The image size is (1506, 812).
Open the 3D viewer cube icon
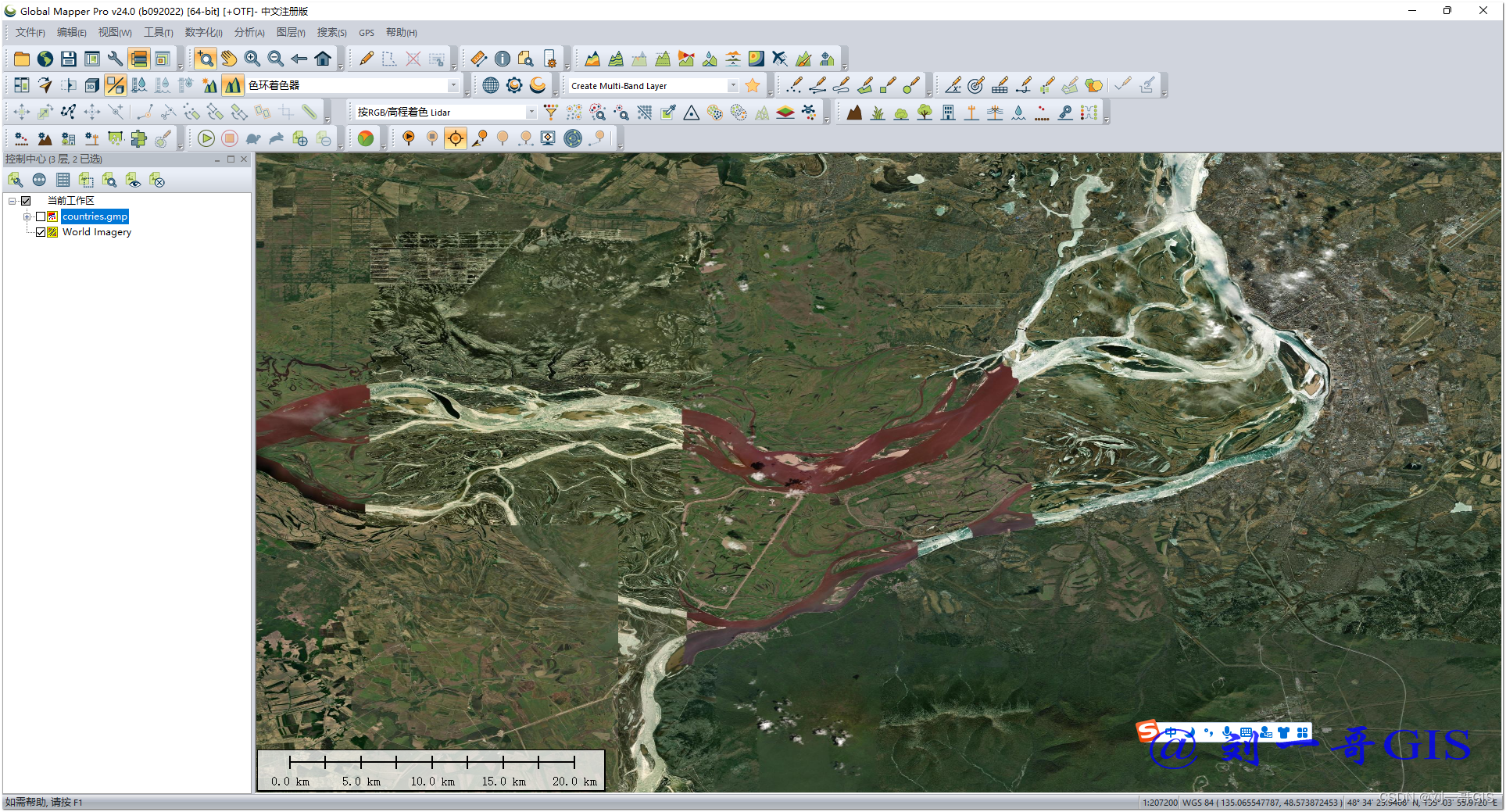(x=92, y=85)
